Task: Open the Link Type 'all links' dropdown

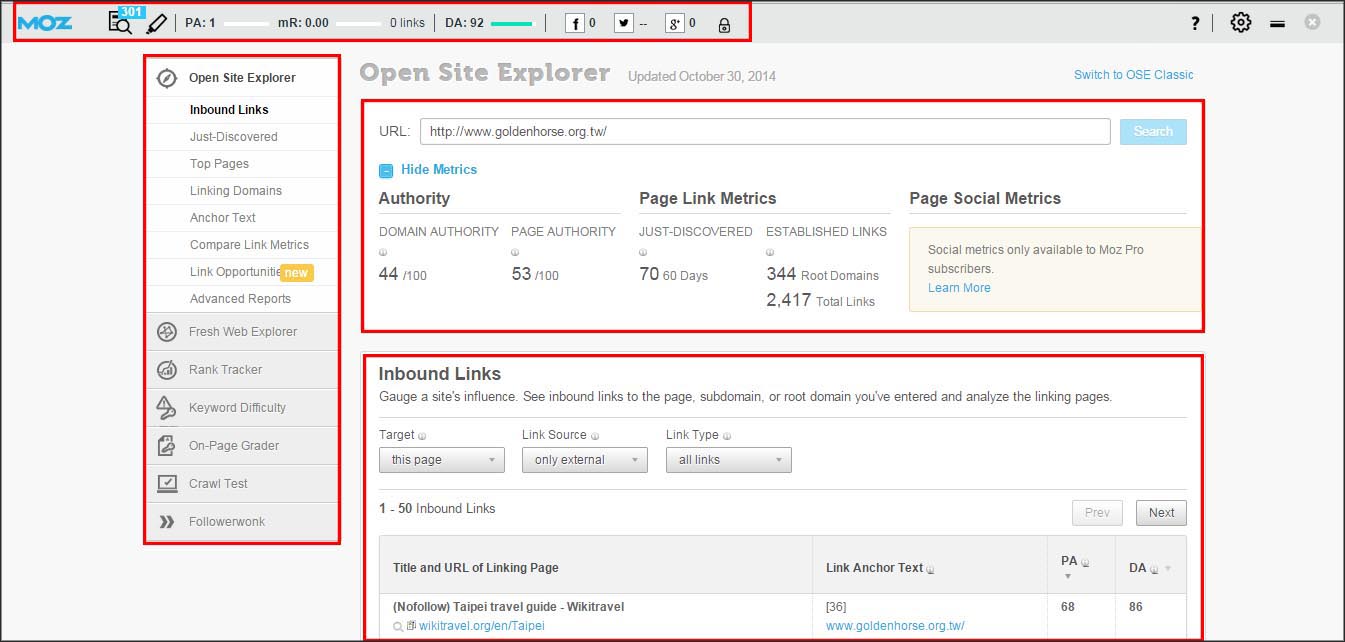Action: click(729, 460)
